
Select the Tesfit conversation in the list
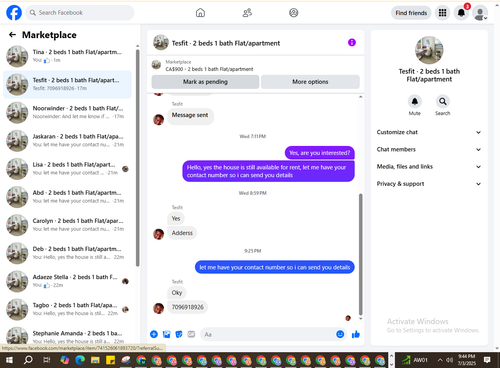pyautogui.click(x=68, y=84)
